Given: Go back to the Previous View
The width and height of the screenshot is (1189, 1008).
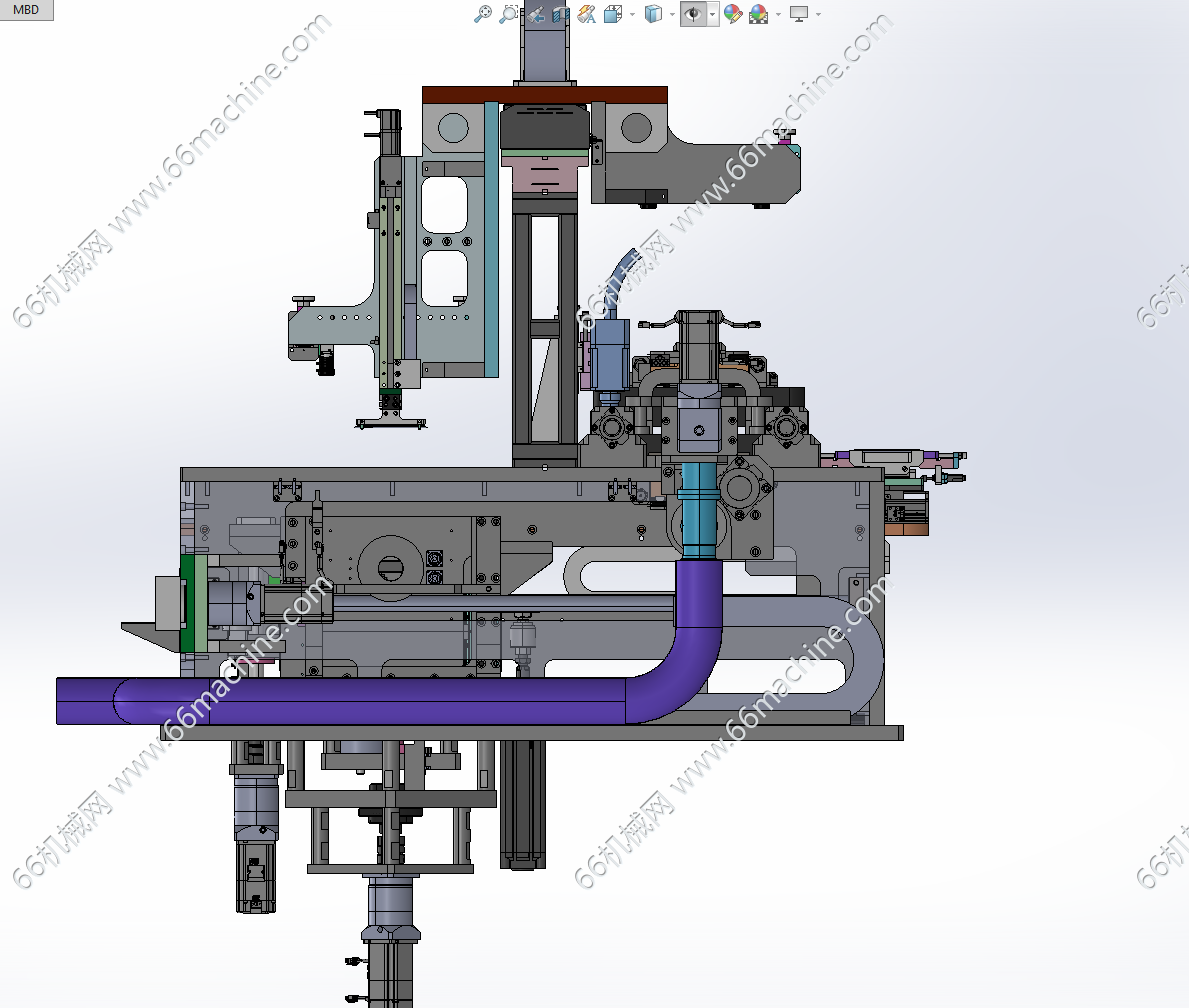Looking at the screenshot, I should (536, 14).
